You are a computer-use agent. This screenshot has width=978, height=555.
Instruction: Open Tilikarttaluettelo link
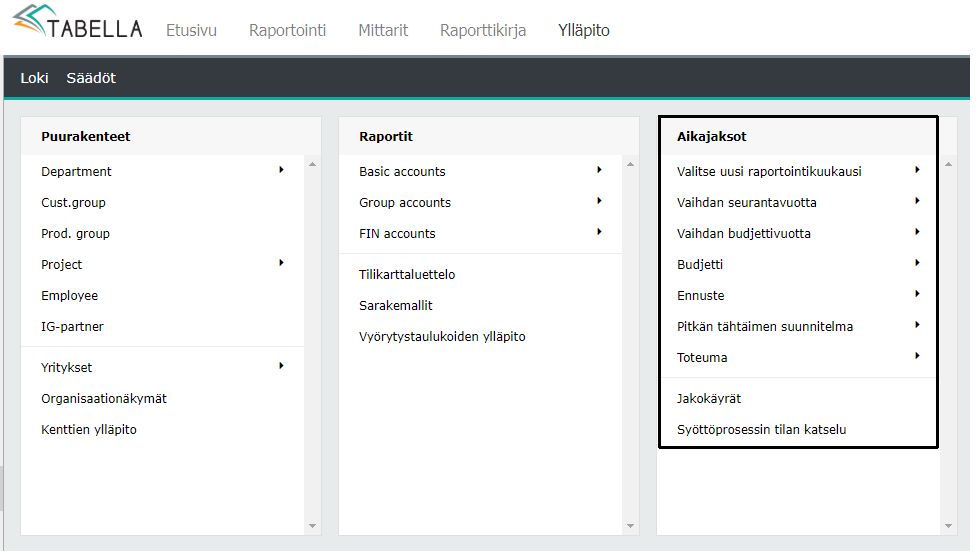pyautogui.click(x=407, y=274)
